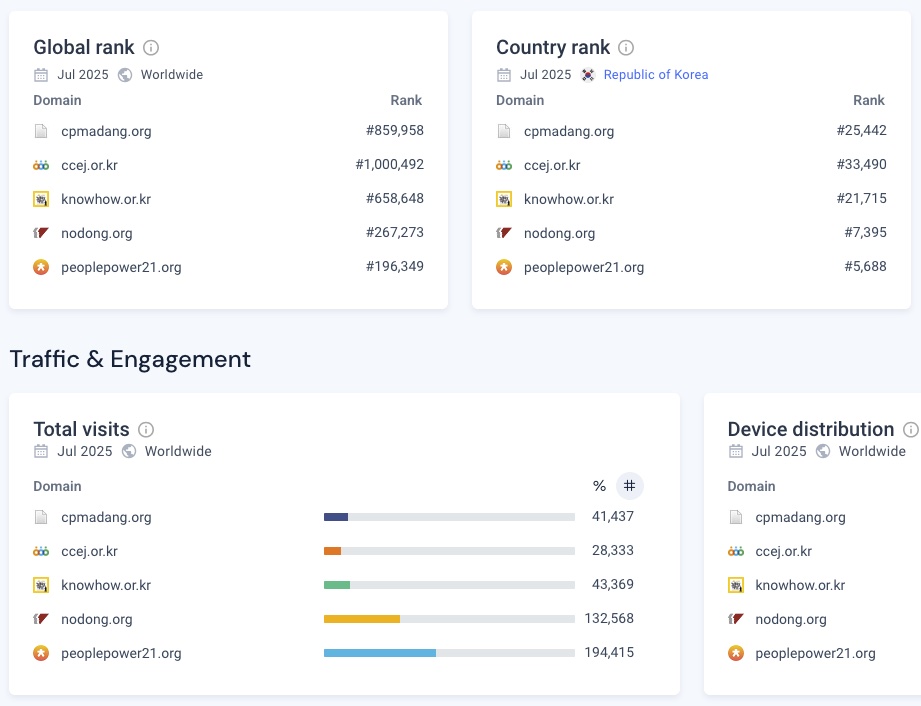Screen dimensions: 921x706
Task: Click the Domain column header in Country rank
Action: (x=520, y=100)
